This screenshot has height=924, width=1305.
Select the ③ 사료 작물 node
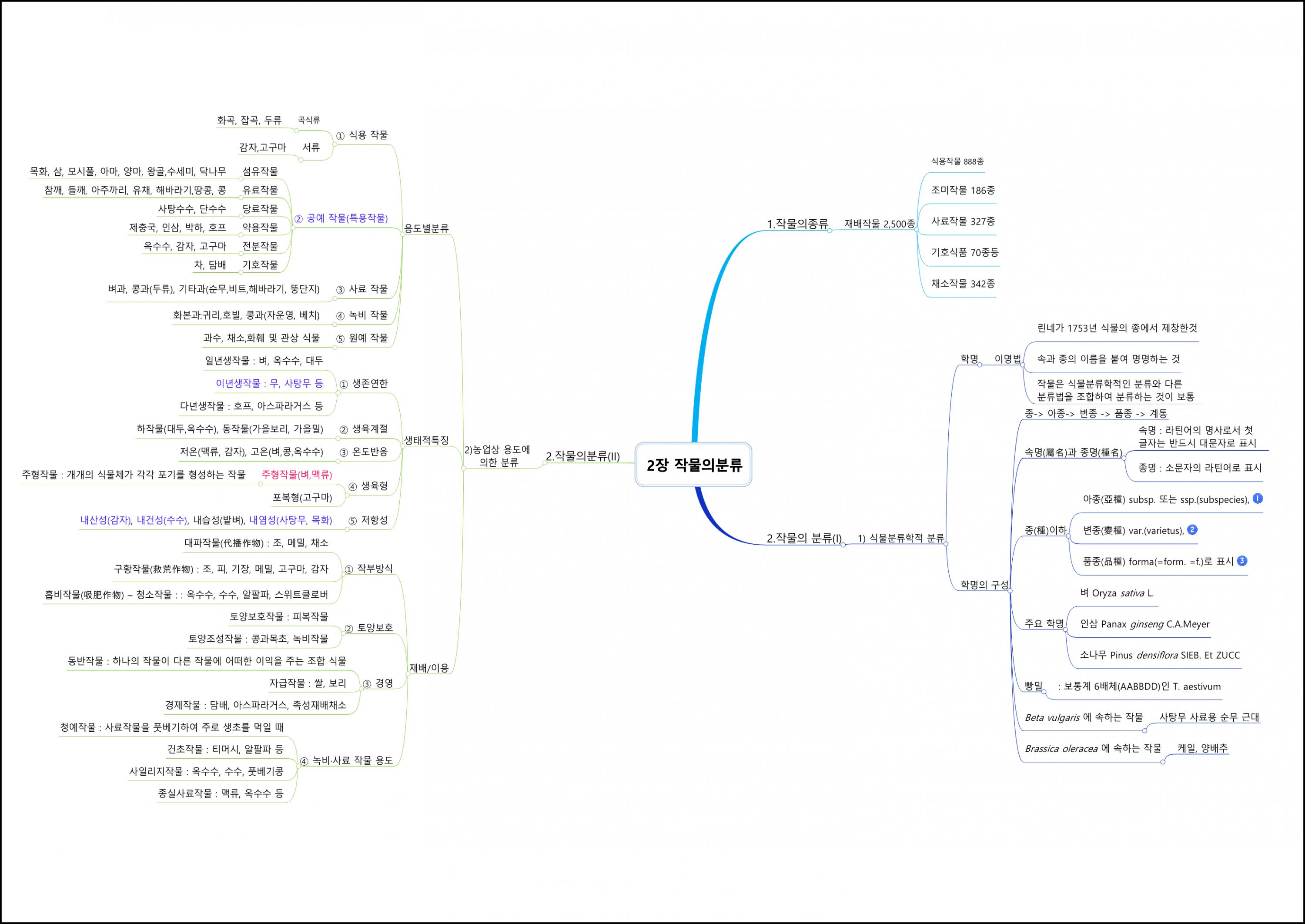[362, 289]
